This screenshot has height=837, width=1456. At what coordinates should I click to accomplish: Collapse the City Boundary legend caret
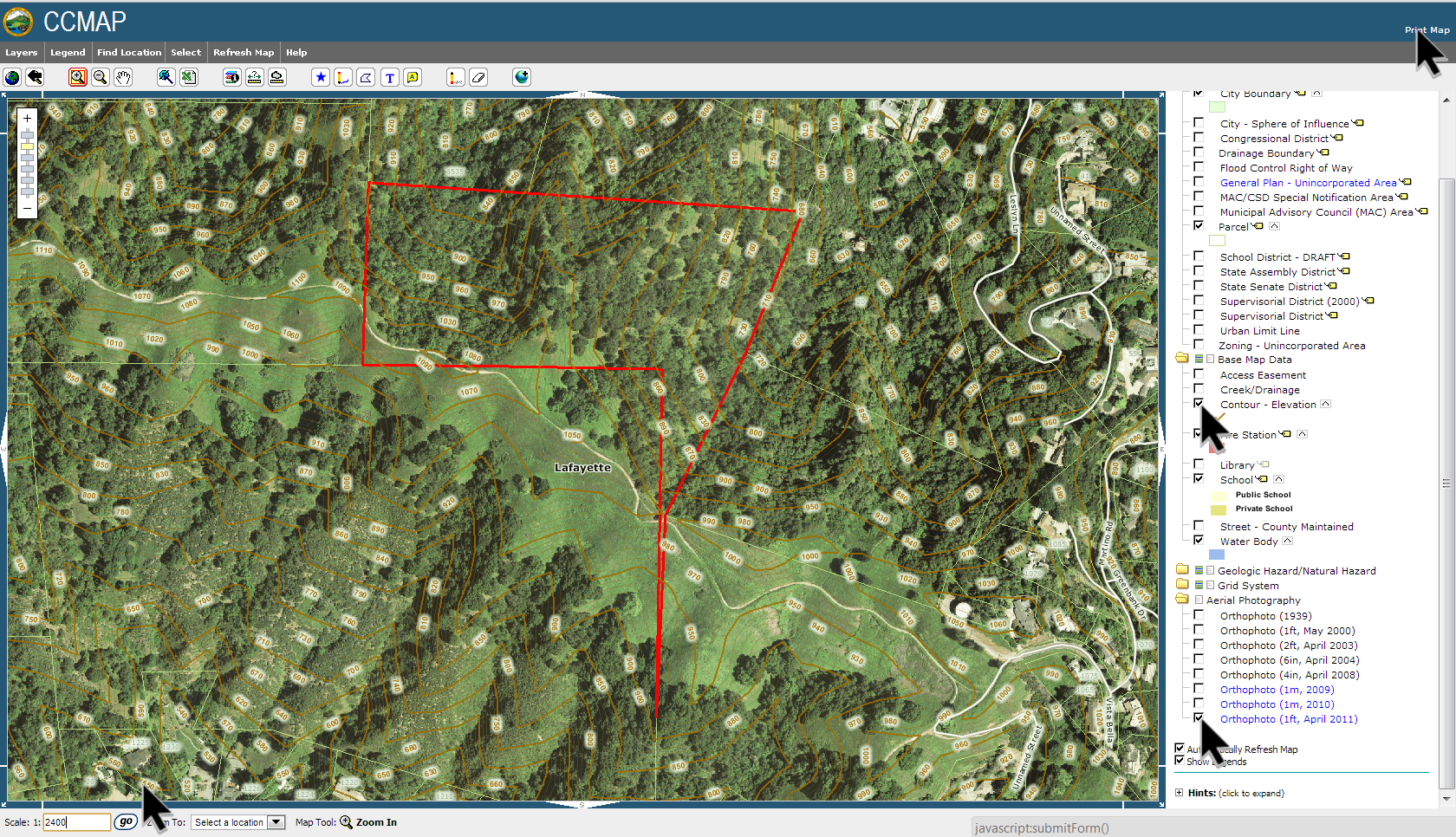pos(1316,94)
